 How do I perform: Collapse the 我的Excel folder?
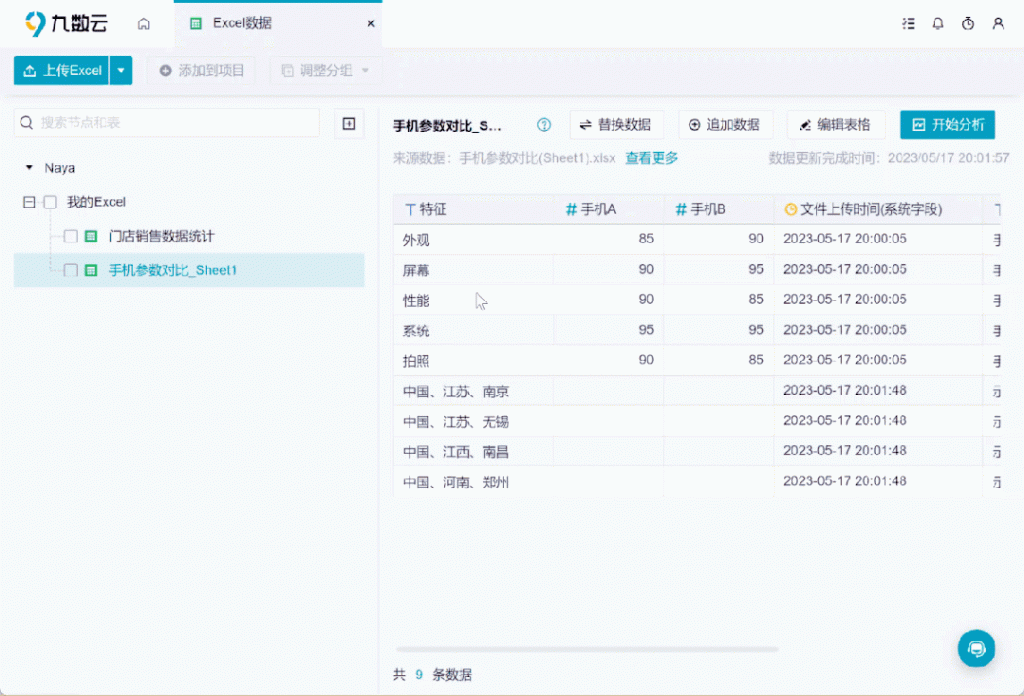tap(29, 202)
